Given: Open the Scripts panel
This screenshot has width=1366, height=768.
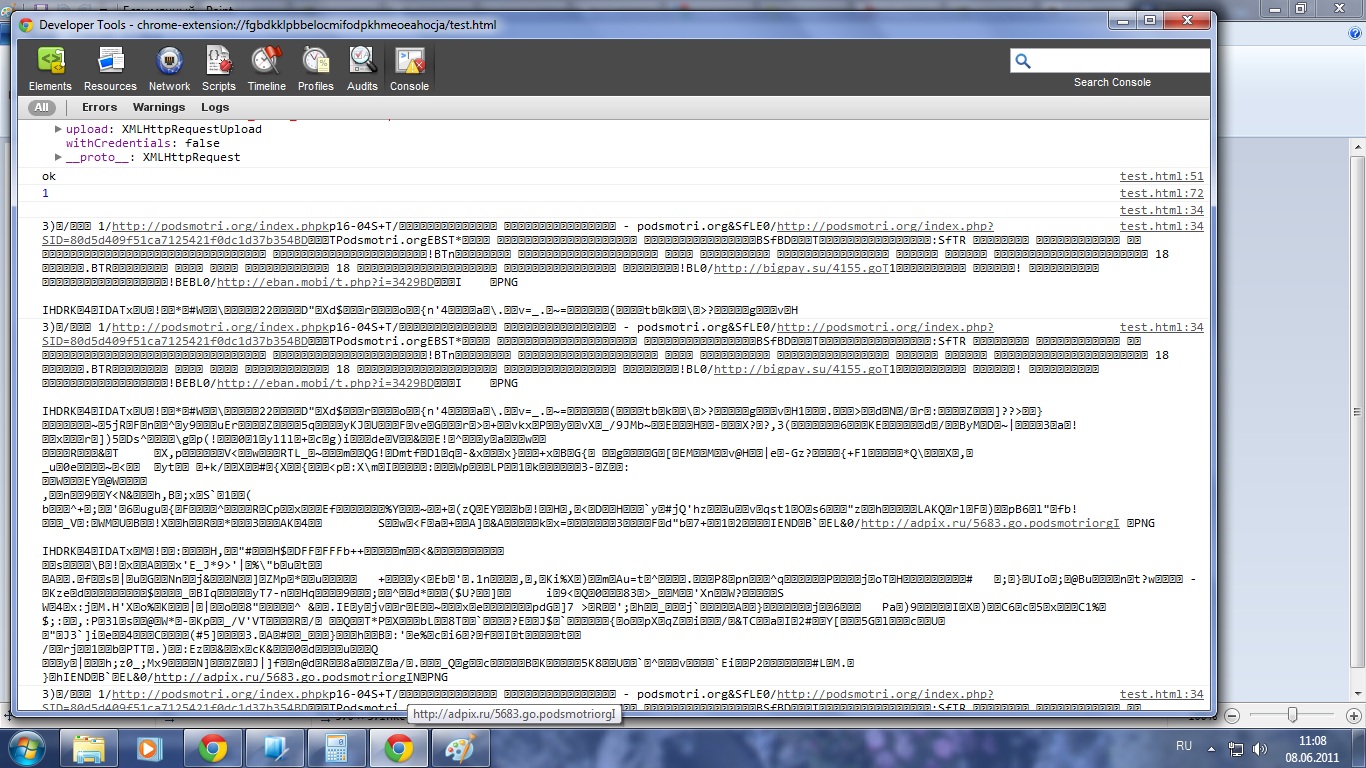Looking at the screenshot, I should [219, 68].
